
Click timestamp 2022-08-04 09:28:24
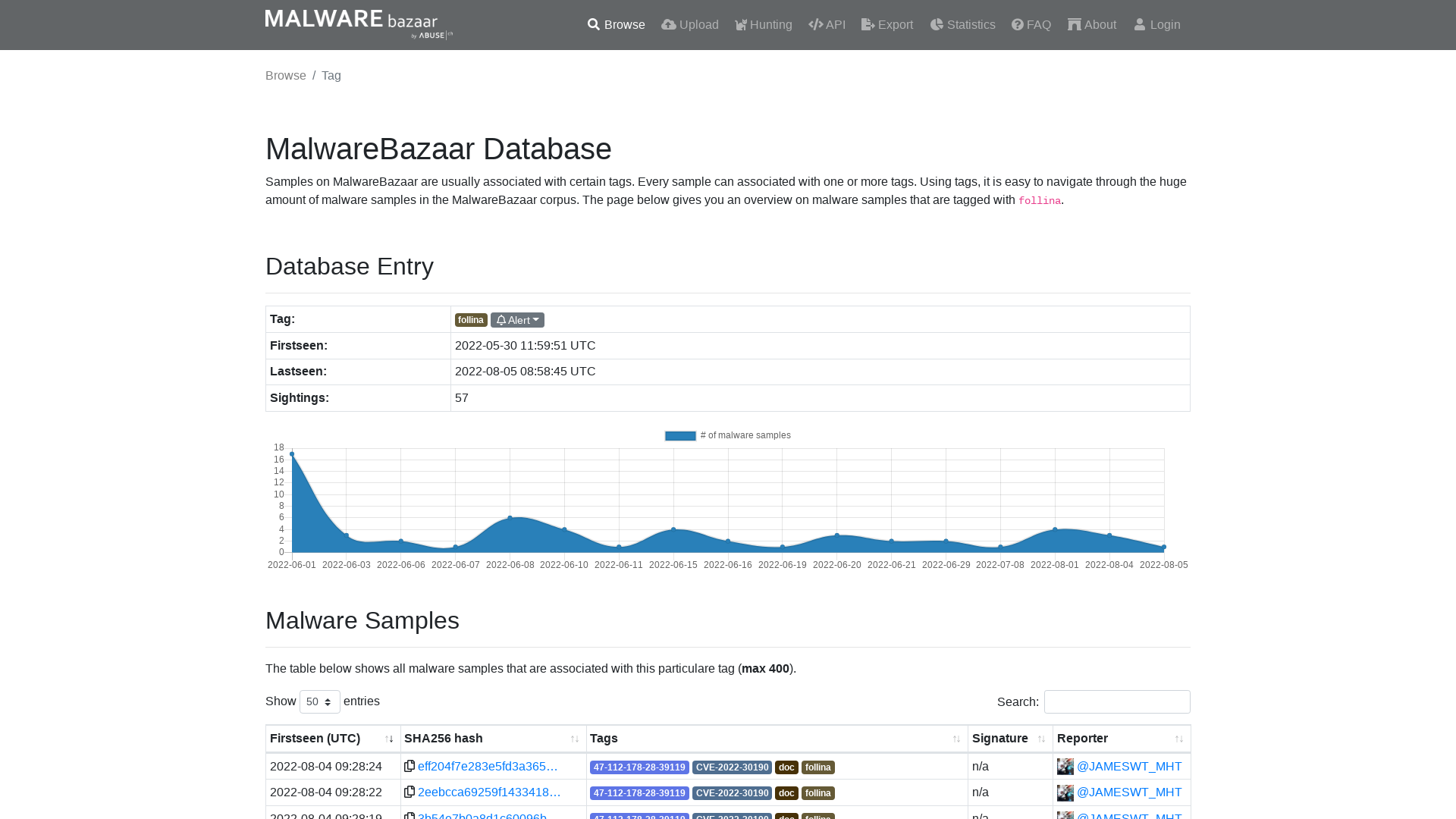(326, 767)
